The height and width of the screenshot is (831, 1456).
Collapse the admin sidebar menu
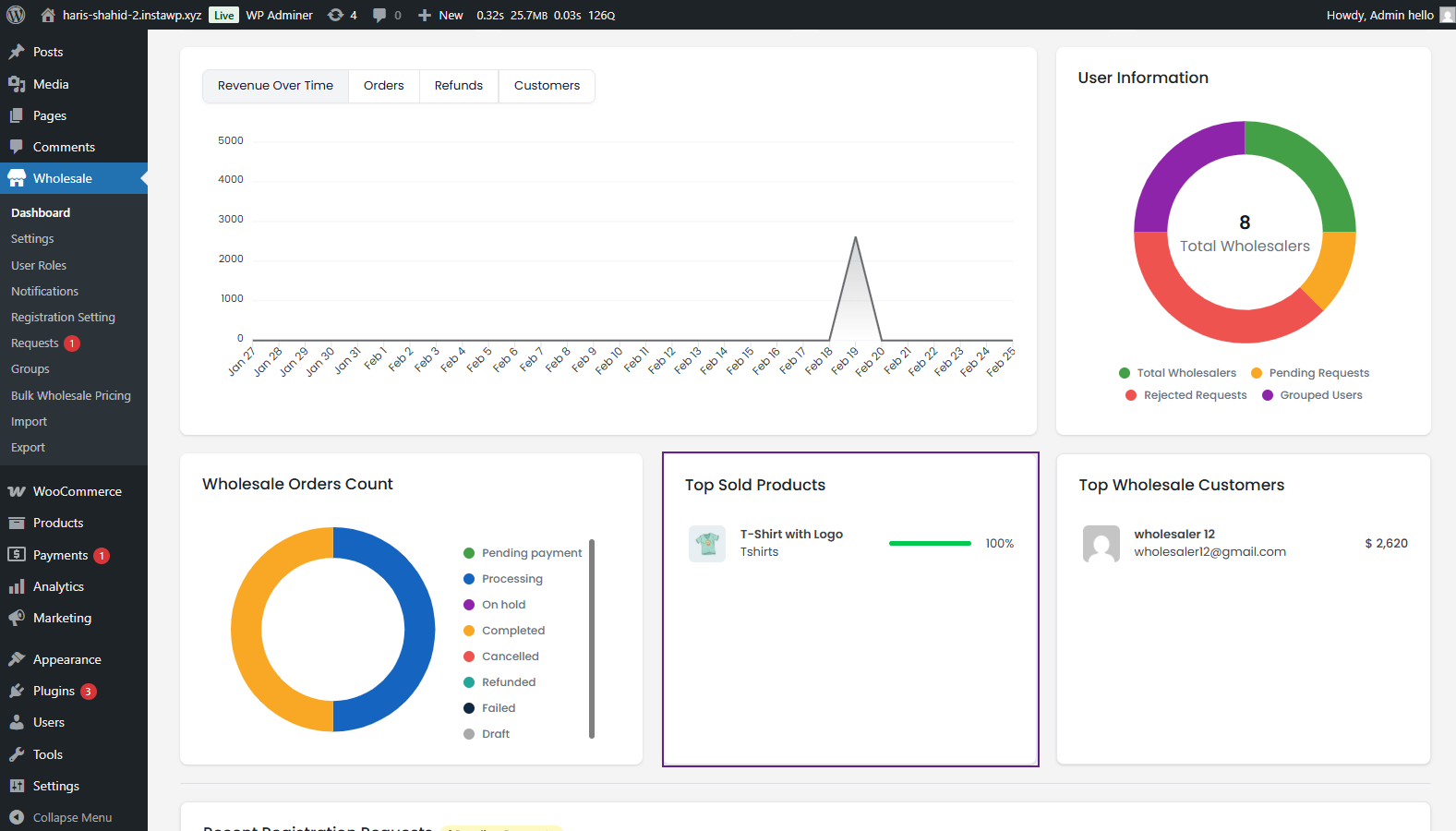(x=72, y=817)
